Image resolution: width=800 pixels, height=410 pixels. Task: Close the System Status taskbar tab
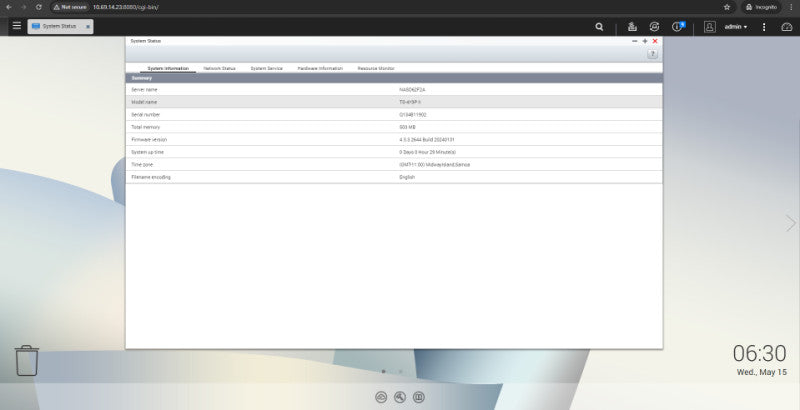pos(88,27)
